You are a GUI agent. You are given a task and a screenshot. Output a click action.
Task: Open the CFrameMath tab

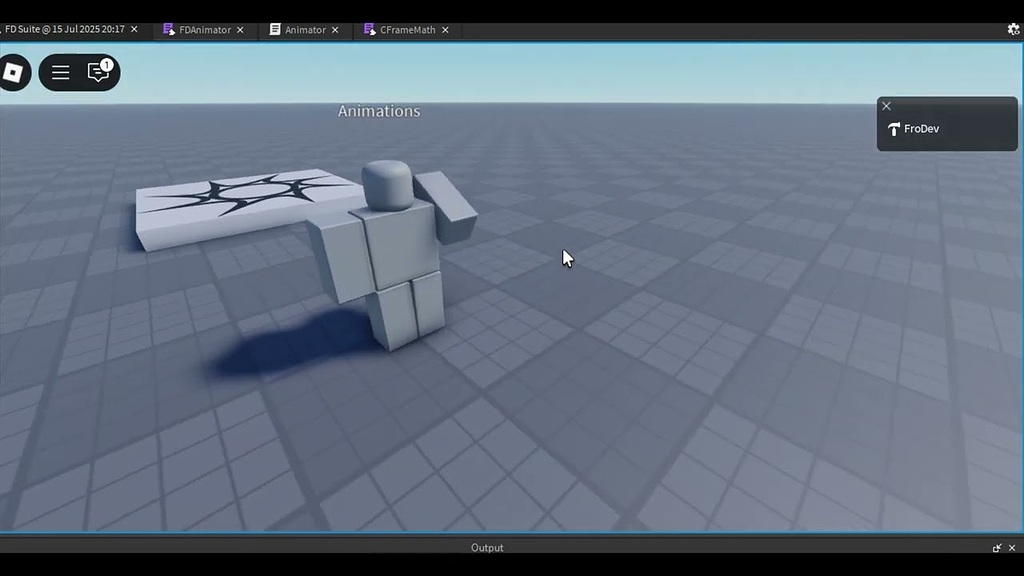pyautogui.click(x=408, y=29)
